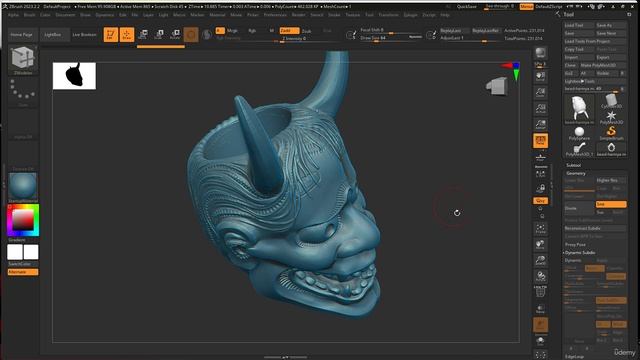640x360 pixels.
Task: Select the Cylinder3D tool icon
Action: [611, 101]
